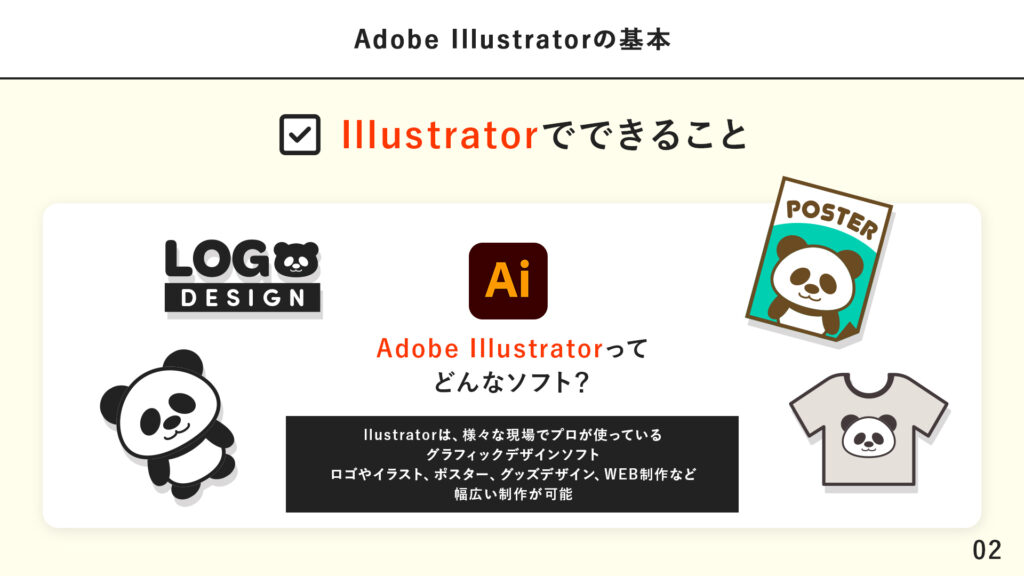
Task: Select the heading Illustratorでできること
Action: click(545, 135)
